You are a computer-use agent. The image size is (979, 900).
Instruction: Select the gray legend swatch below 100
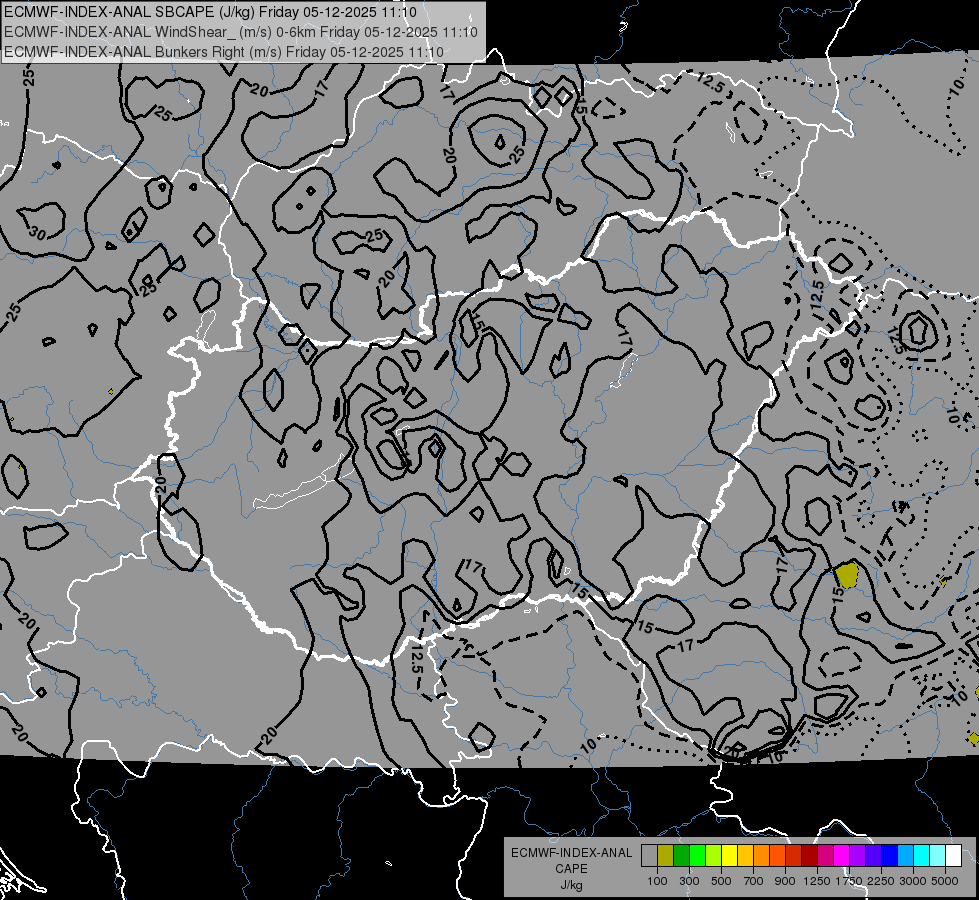649,856
